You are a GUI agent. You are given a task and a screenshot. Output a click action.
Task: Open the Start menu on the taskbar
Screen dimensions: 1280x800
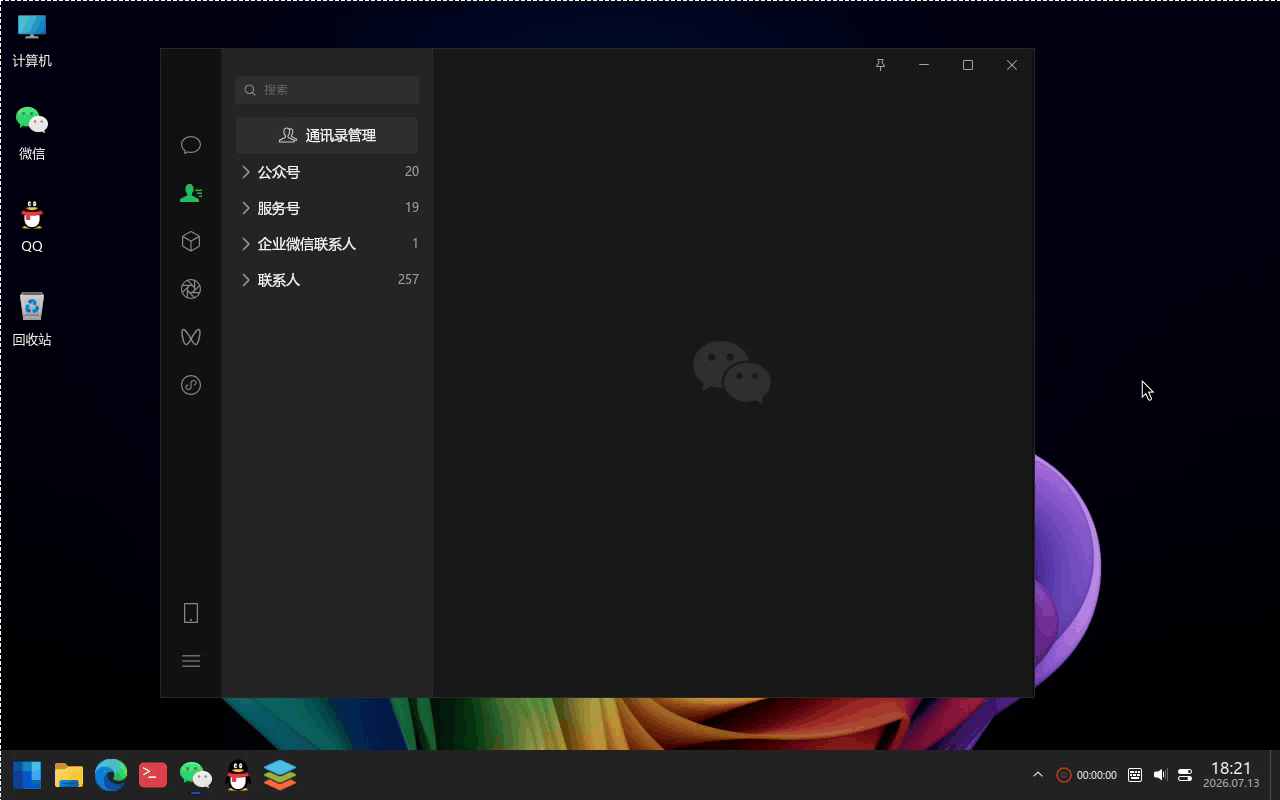tap(27, 775)
